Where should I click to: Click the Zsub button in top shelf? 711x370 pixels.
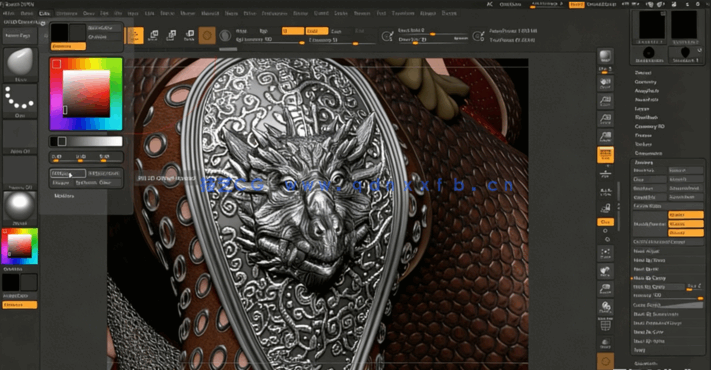point(336,31)
